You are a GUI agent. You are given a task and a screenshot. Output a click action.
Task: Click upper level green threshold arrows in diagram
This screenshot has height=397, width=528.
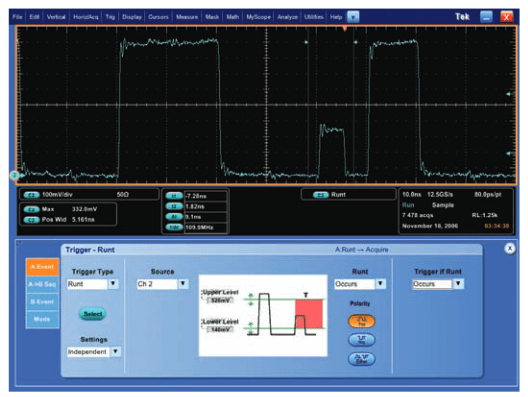[251, 300]
